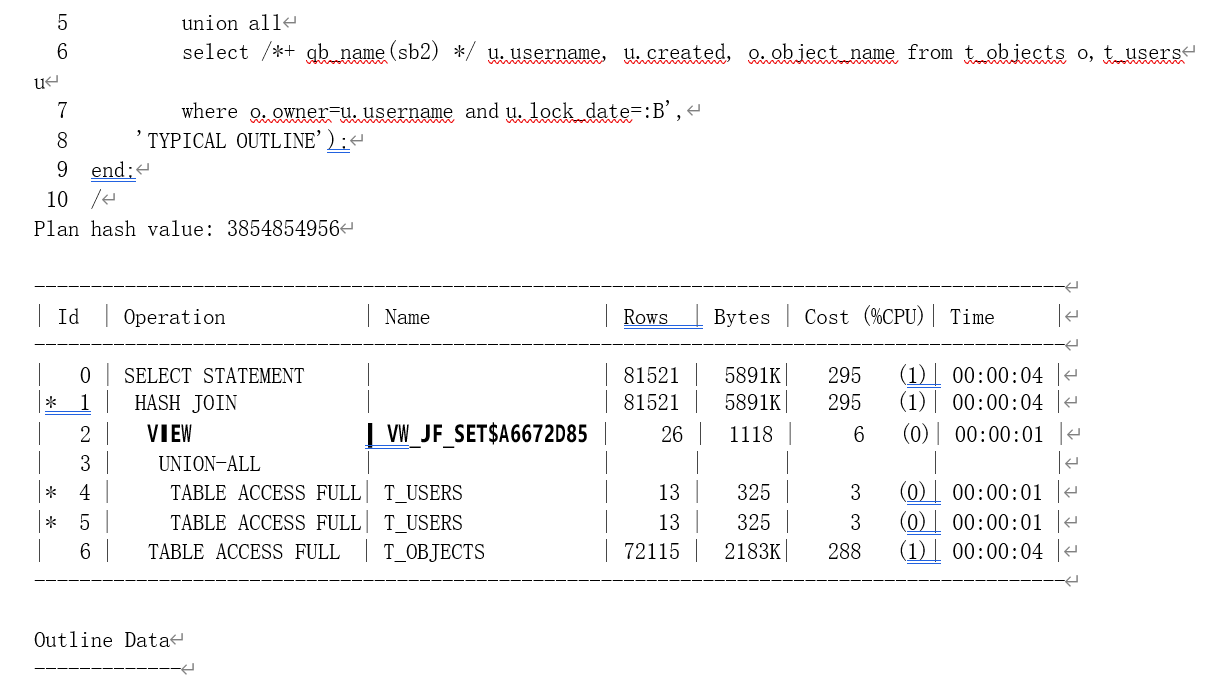The height and width of the screenshot is (679, 1212).
Task: Click bytes value '1118'
Action: (x=751, y=434)
